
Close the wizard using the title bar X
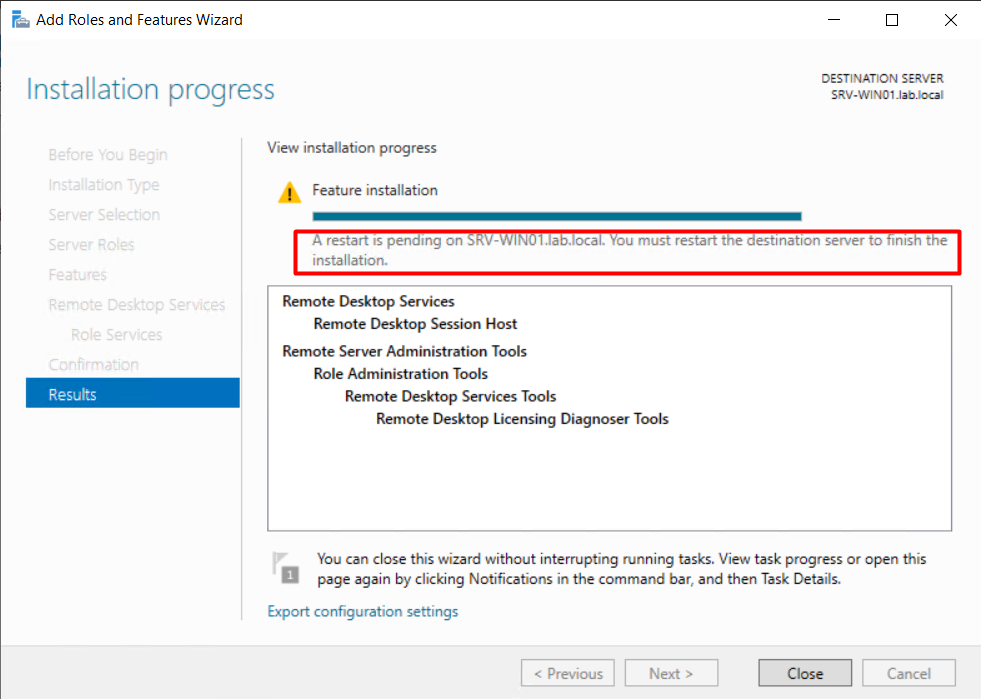pyautogui.click(x=948, y=20)
